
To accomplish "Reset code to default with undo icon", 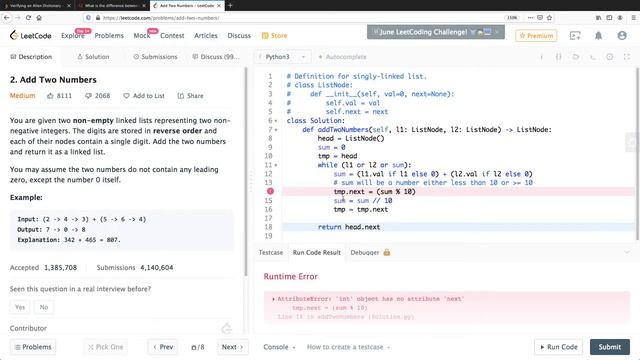I will tap(576, 57).
